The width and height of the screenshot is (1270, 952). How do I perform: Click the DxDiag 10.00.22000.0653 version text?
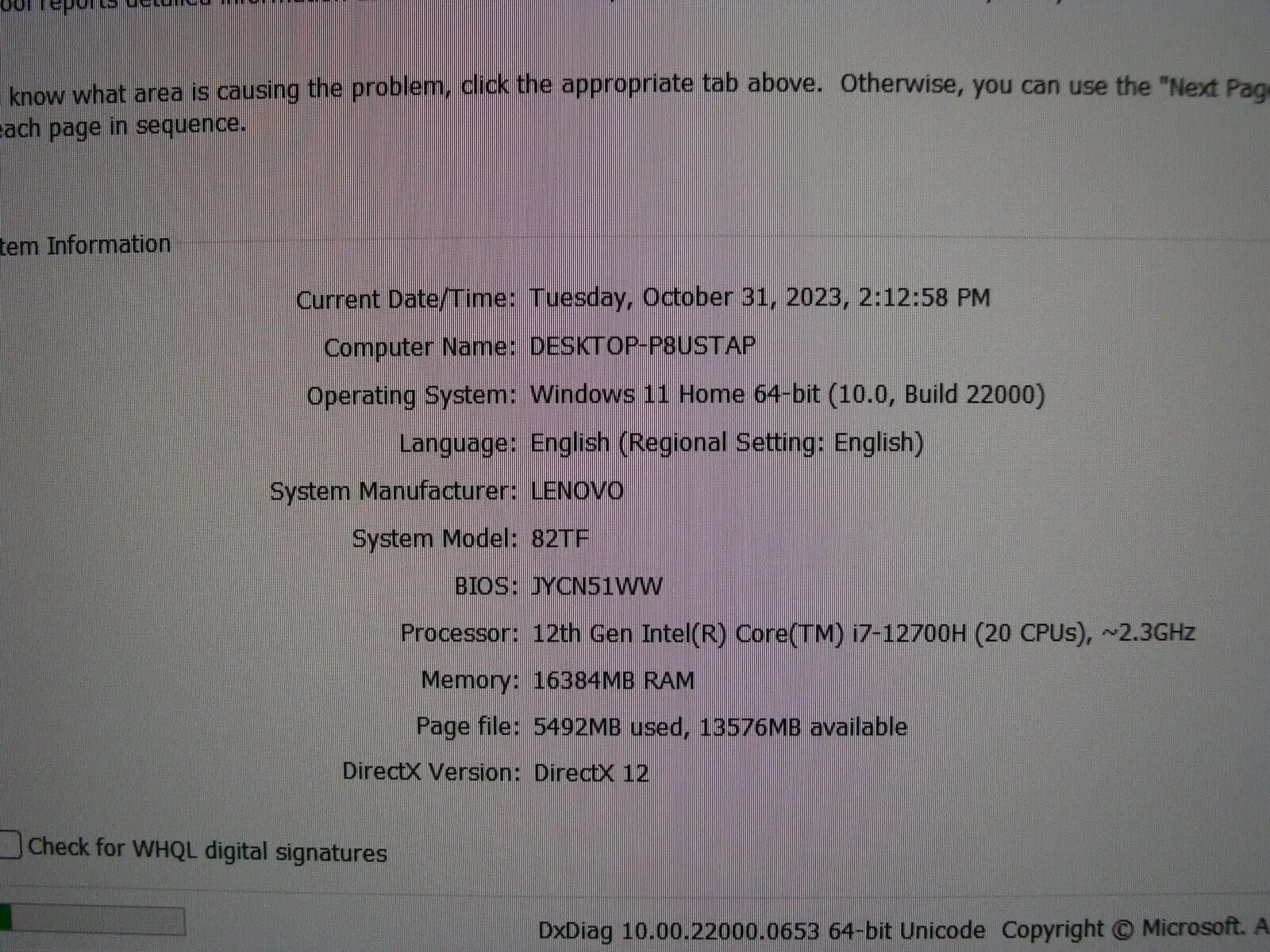point(762,930)
